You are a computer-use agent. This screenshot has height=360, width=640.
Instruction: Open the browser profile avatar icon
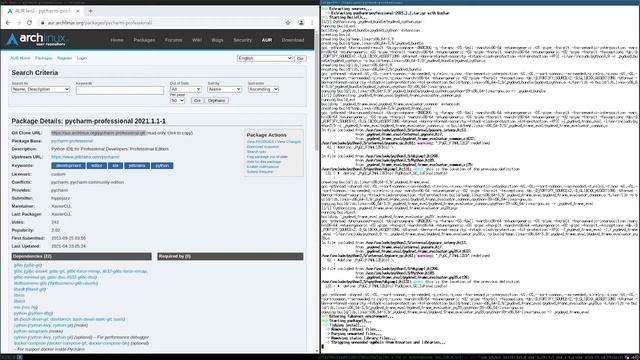coord(301,23)
